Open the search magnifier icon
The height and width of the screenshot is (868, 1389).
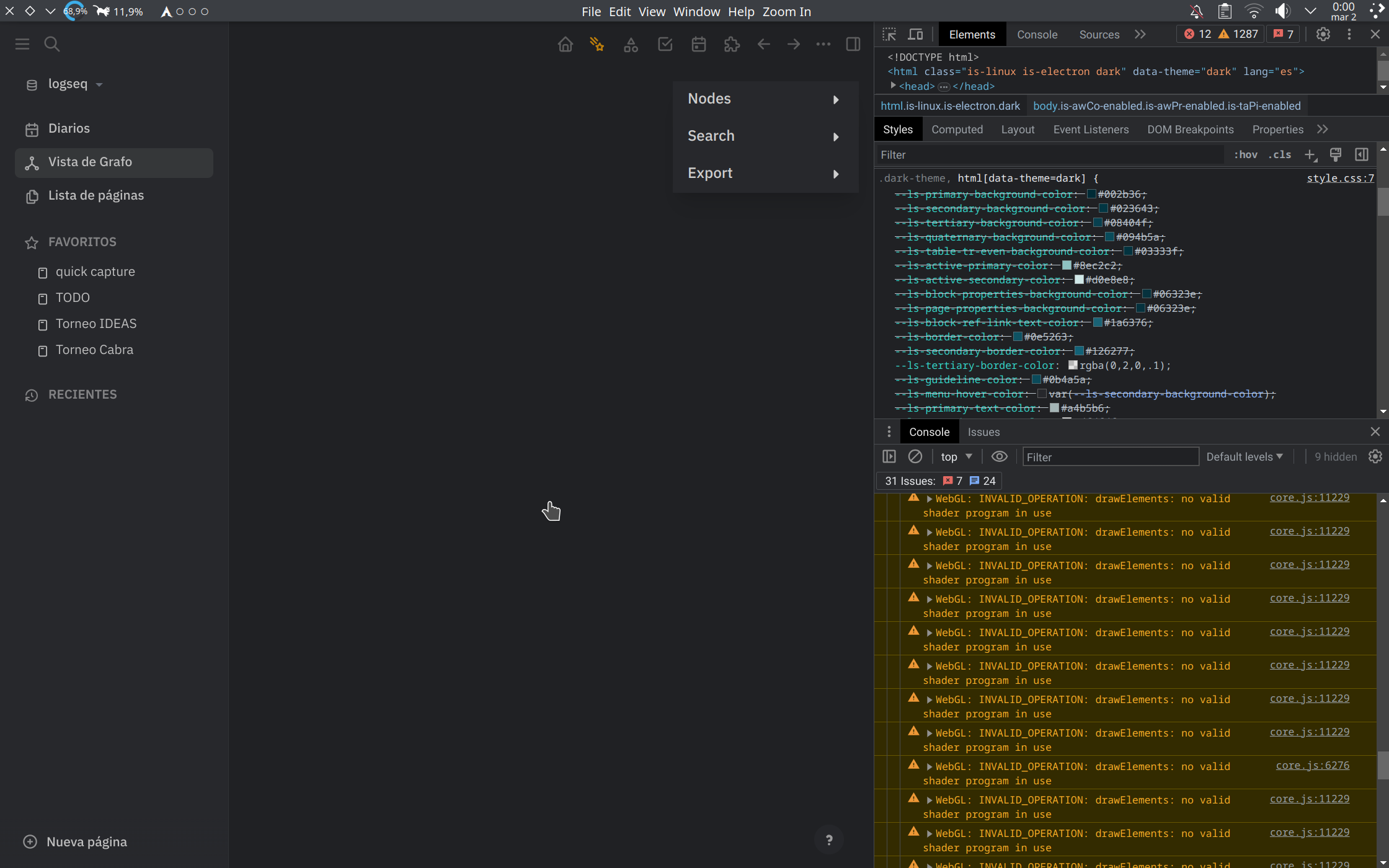52,44
